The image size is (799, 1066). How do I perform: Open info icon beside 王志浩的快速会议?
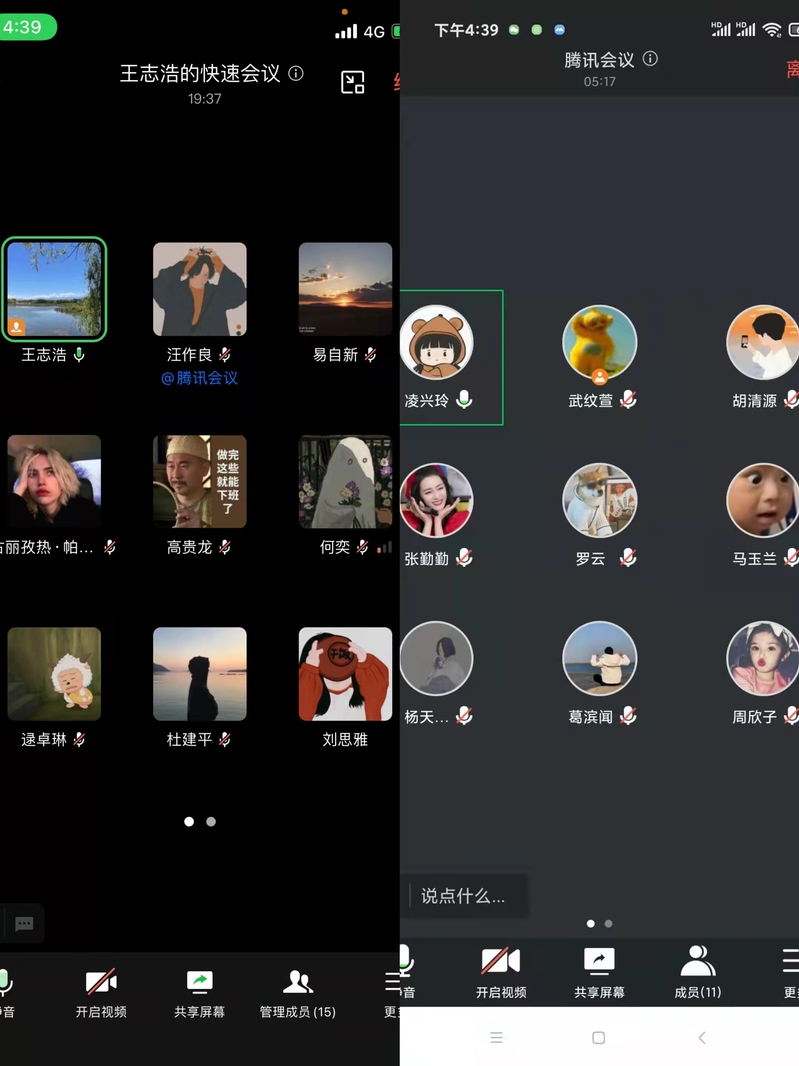[296, 73]
